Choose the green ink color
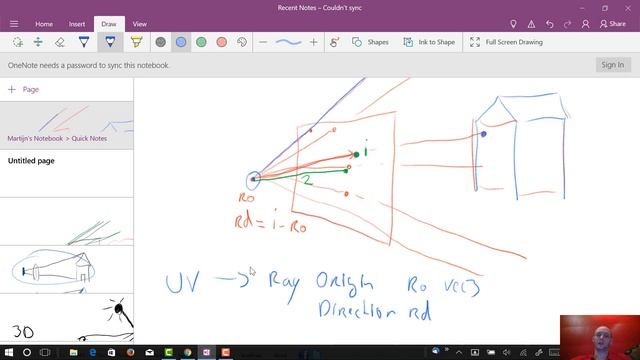Screen dimensions: 640x360 [201, 42]
